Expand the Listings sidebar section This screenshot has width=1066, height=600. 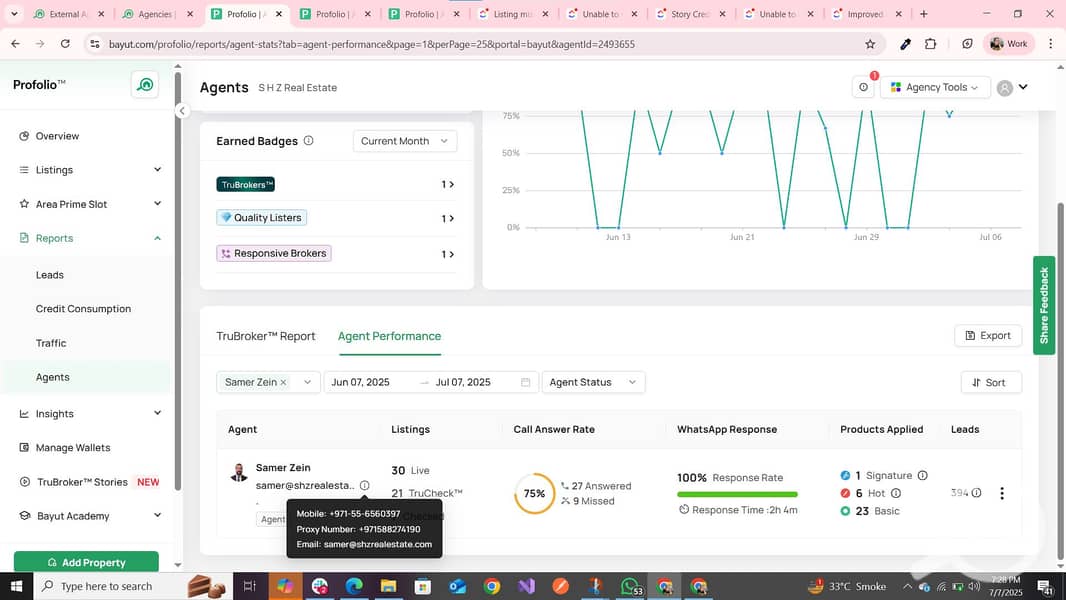click(158, 170)
